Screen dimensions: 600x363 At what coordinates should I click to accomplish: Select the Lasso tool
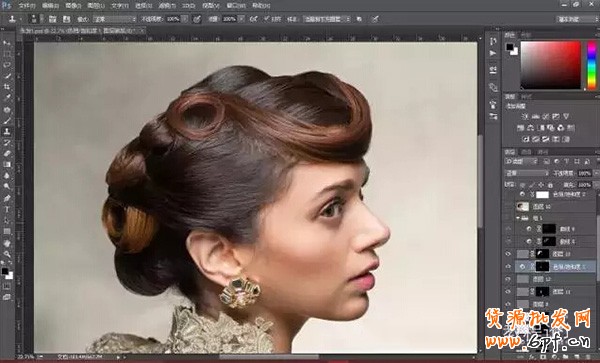tap(7, 65)
